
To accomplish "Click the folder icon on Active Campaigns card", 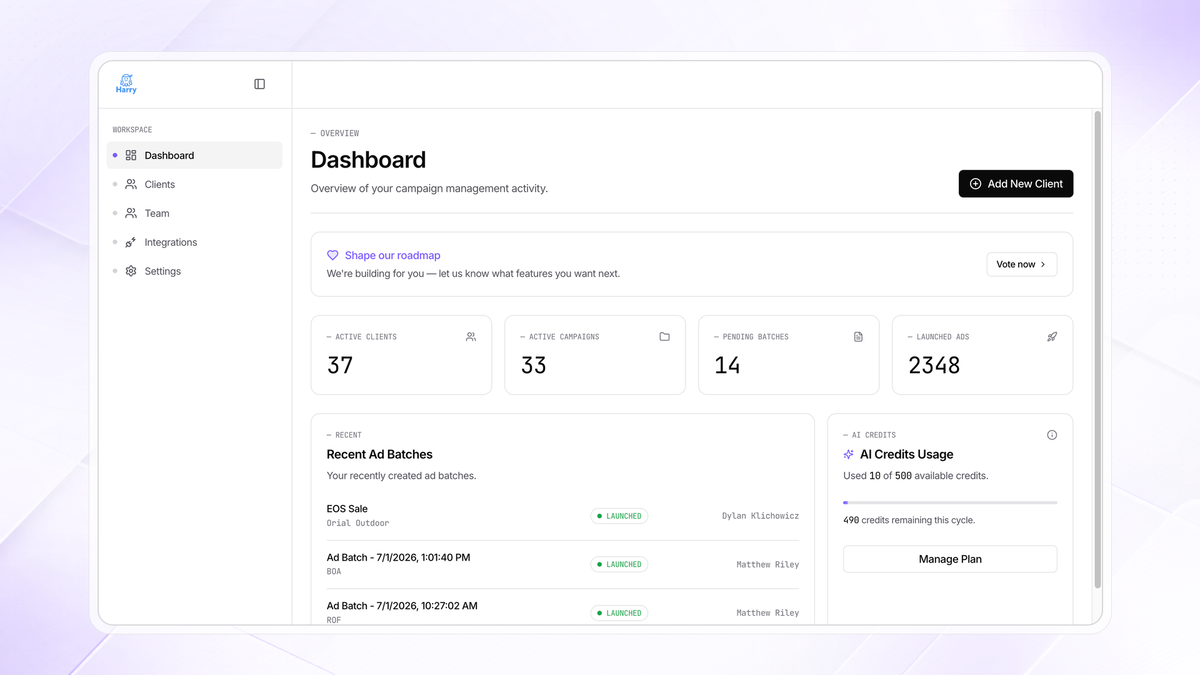I will click(x=664, y=337).
